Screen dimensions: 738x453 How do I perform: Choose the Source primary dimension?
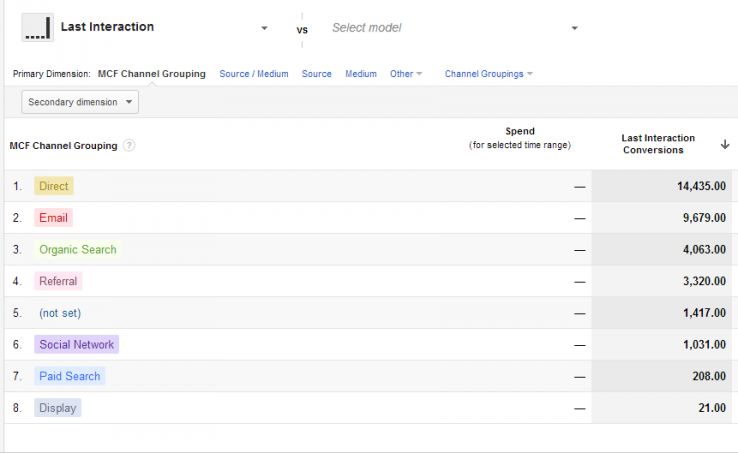click(x=317, y=74)
